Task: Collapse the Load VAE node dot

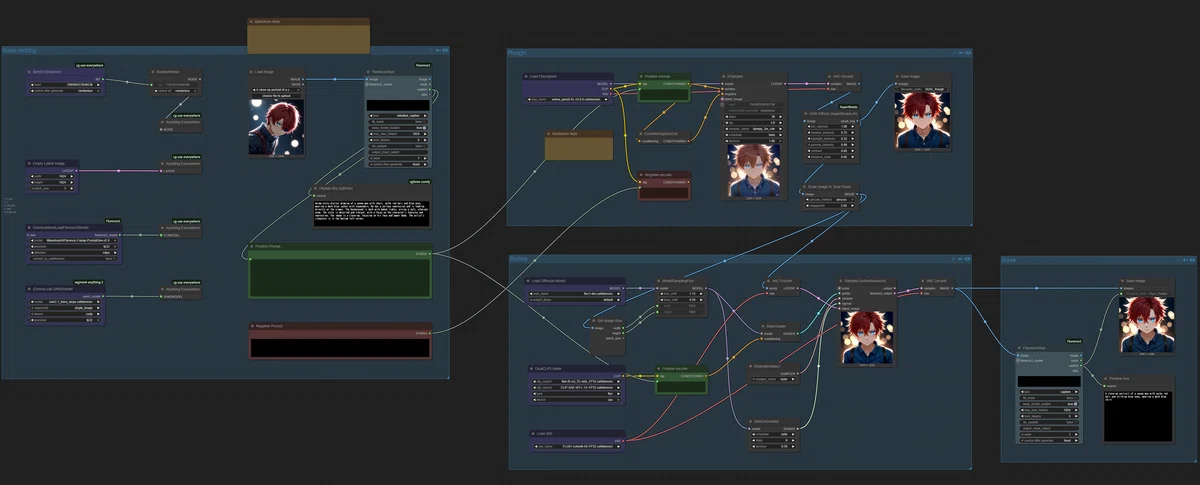Action: [532, 433]
